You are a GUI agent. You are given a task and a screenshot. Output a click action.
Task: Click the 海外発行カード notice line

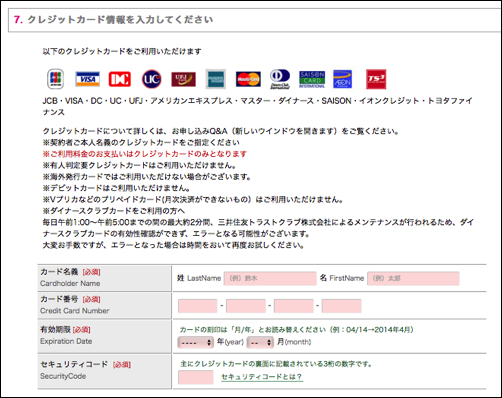point(147,177)
